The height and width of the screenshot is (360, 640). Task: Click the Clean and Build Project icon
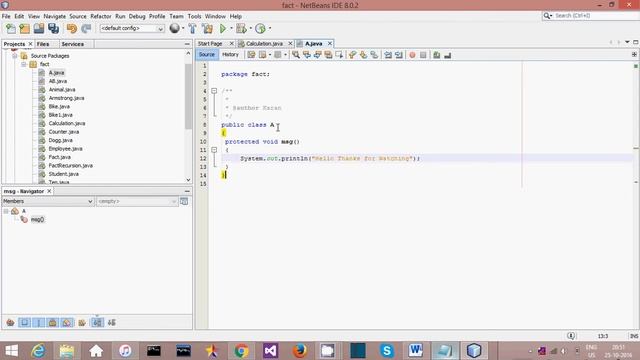(207, 28)
